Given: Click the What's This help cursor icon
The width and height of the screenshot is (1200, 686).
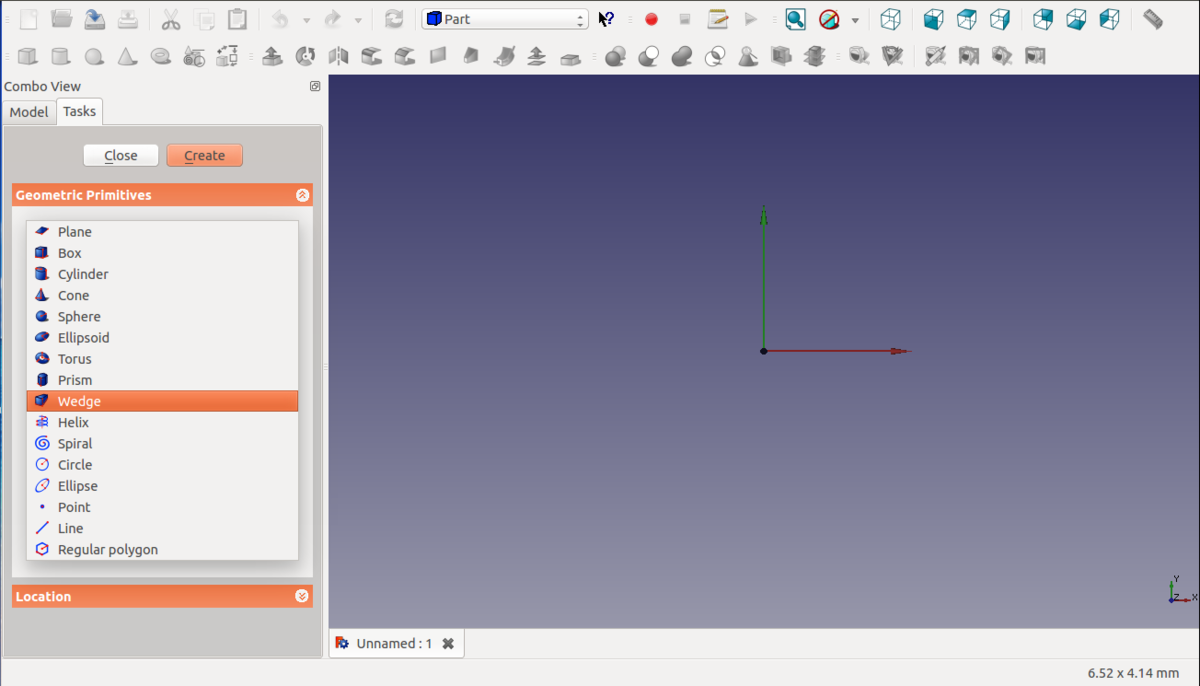Looking at the screenshot, I should point(606,19).
